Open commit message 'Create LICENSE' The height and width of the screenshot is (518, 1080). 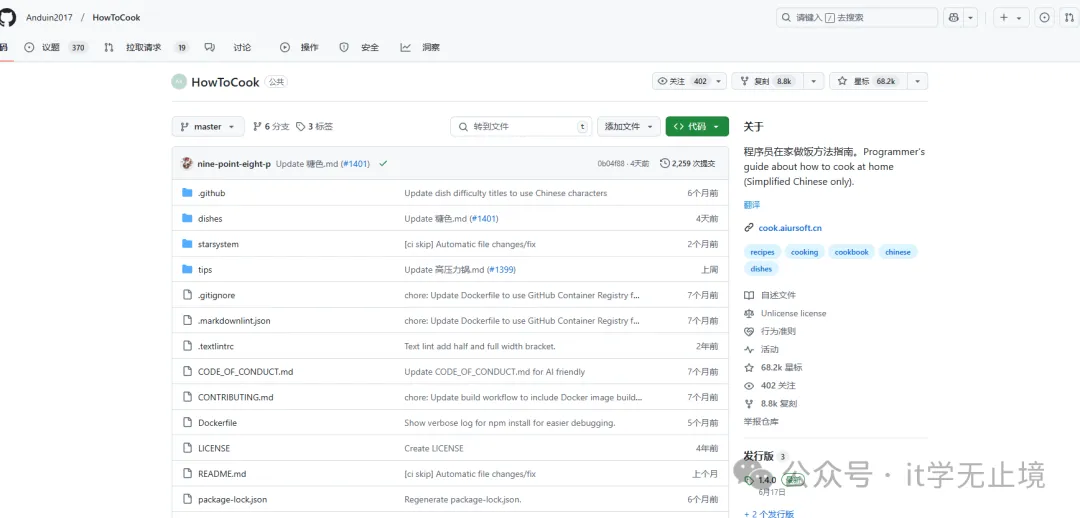434,448
